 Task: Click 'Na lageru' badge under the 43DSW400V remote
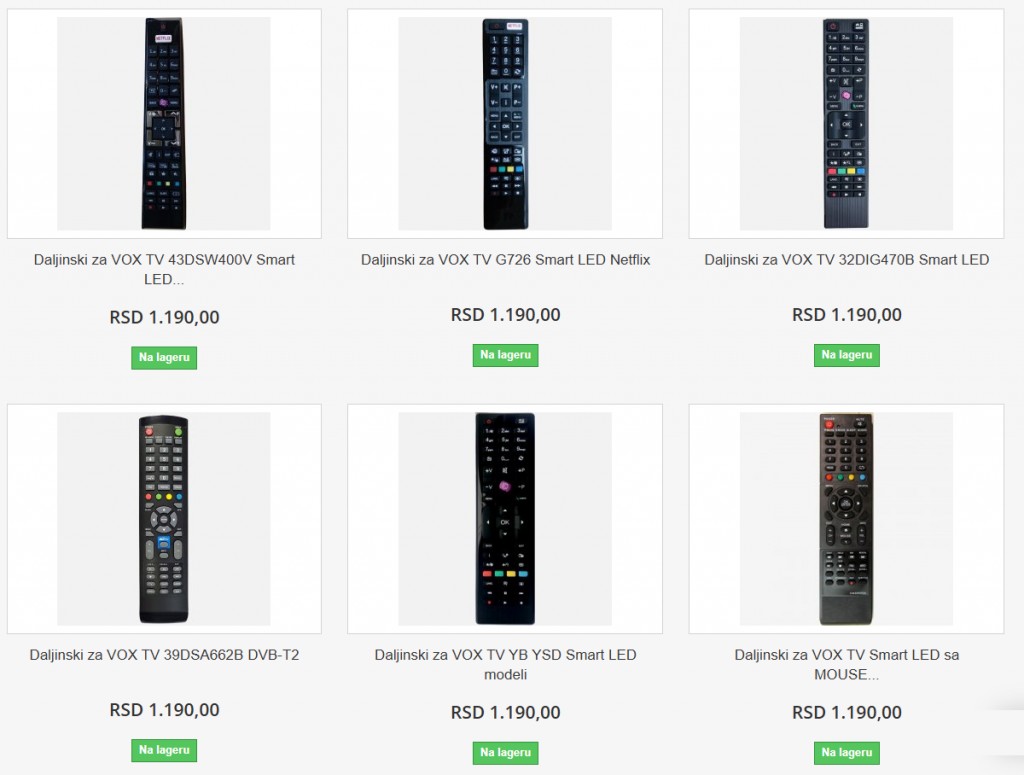(x=164, y=358)
